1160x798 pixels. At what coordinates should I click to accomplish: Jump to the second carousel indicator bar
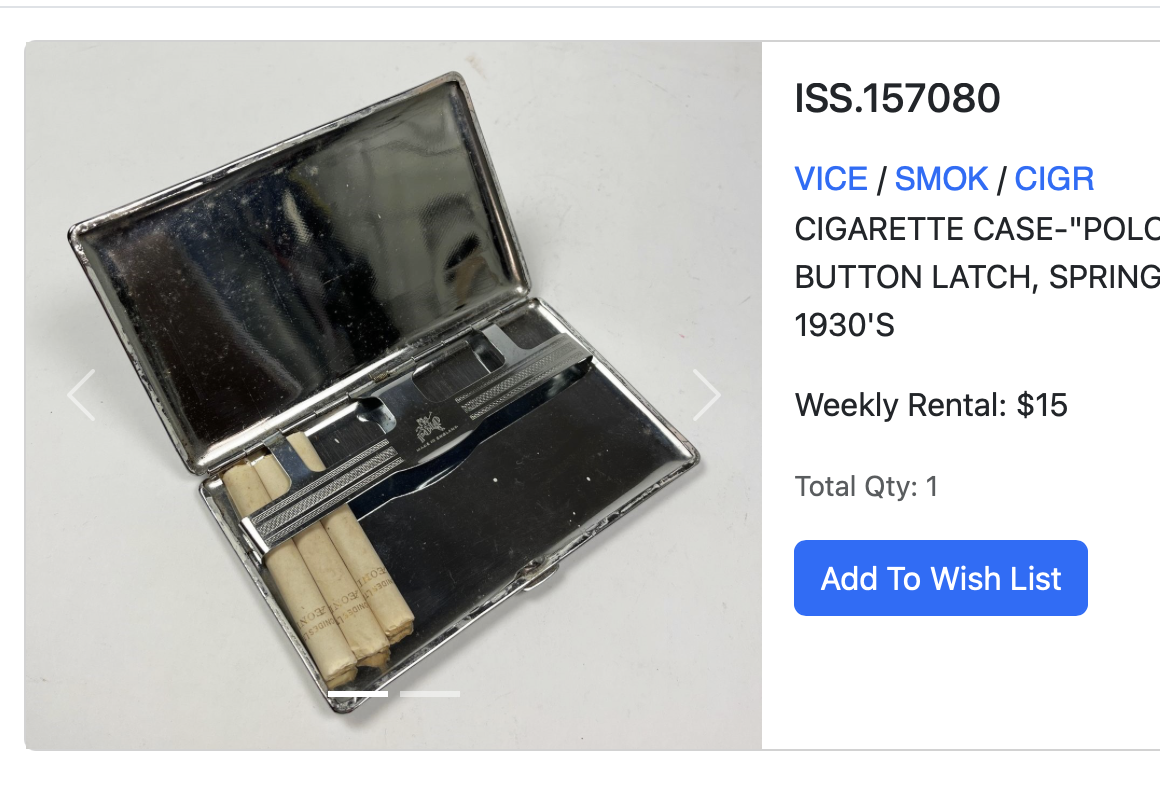(430, 694)
